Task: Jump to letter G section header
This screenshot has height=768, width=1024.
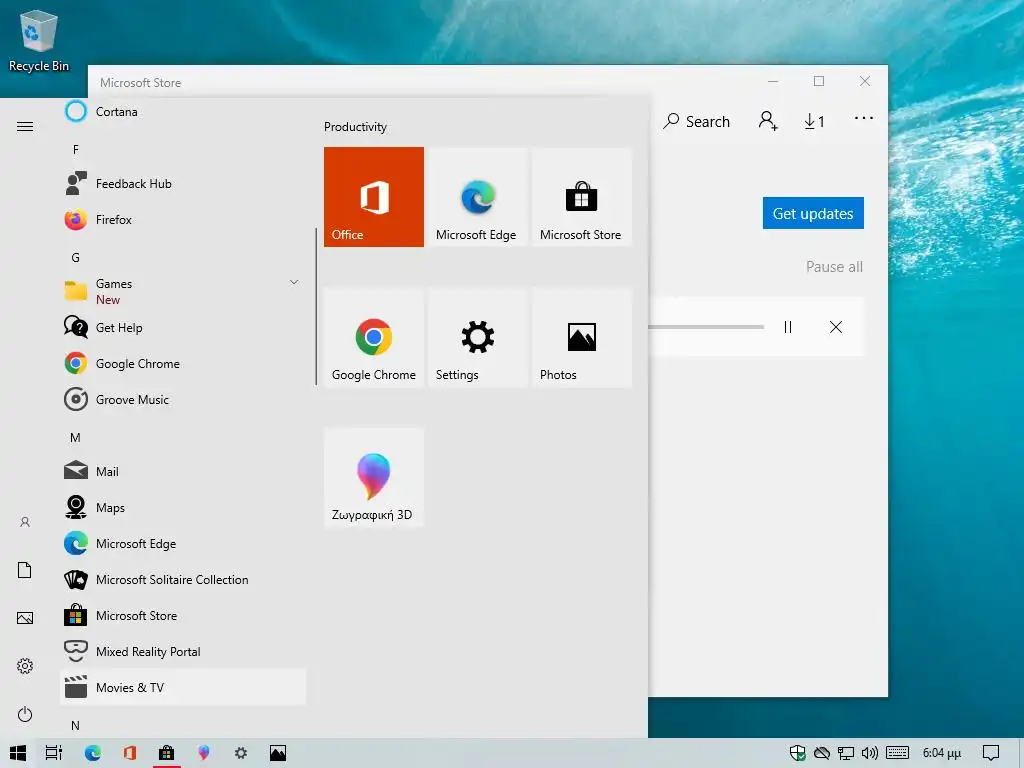Action: pos(76,257)
